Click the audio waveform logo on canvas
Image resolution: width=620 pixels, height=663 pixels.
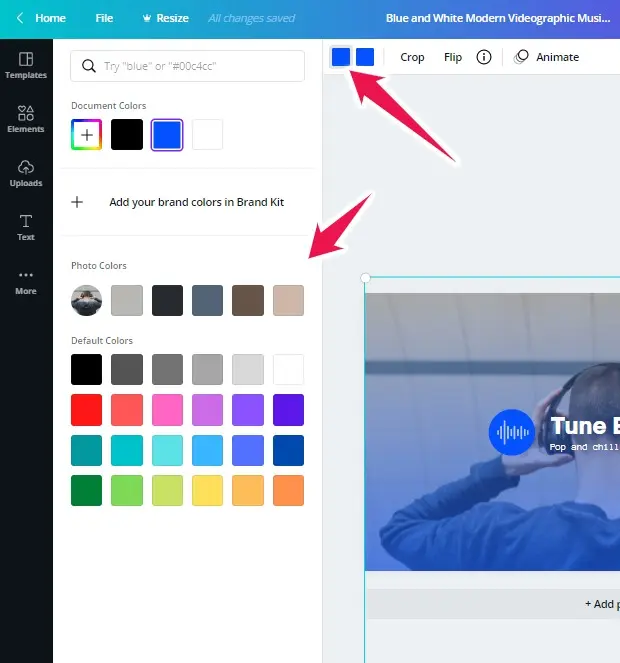click(512, 432)
